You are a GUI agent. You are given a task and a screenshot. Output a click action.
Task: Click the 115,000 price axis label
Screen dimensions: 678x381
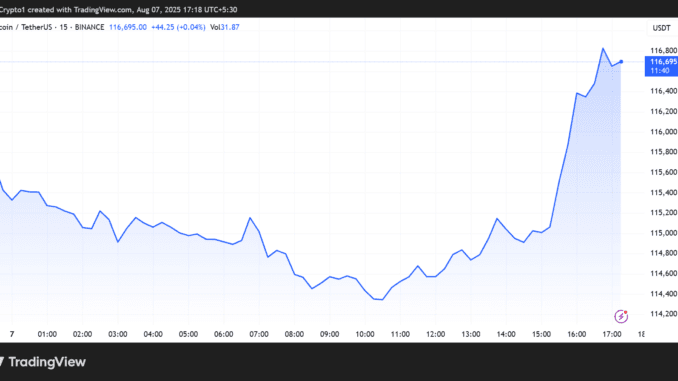pos(664,233)
